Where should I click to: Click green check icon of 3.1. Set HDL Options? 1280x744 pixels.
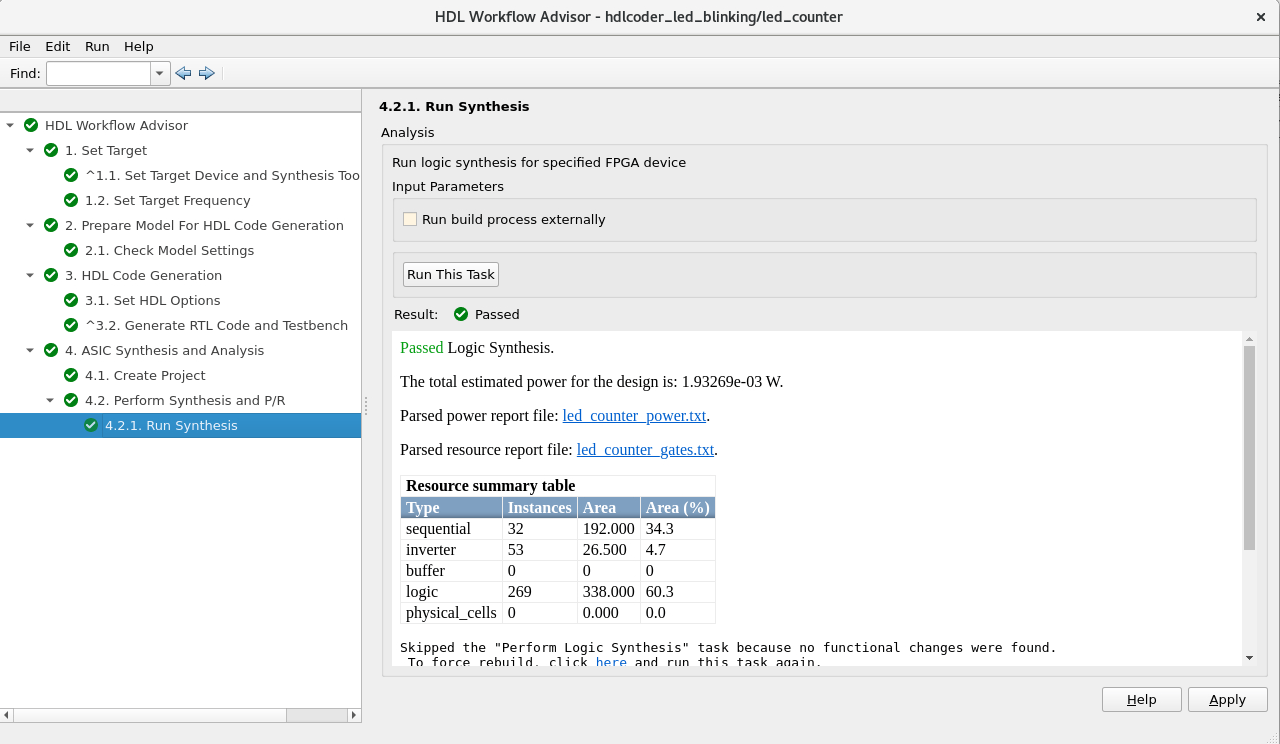(71, 300)
